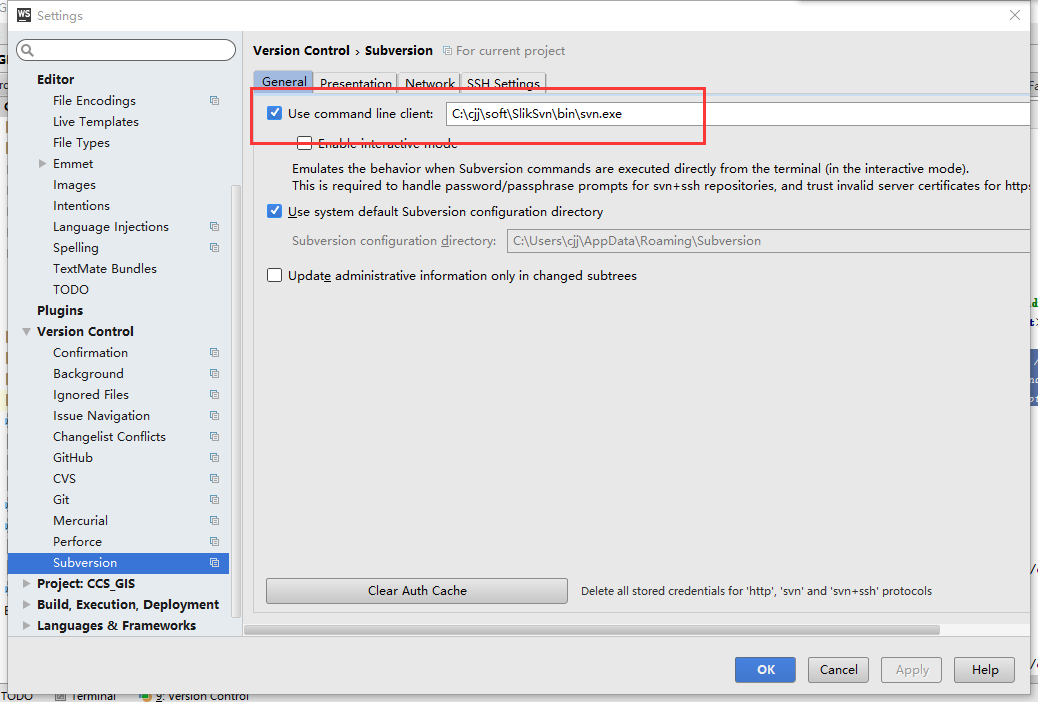Select the Plugins settings category
The height and width of the screenshot is (702, 1038).
[60, 311]
